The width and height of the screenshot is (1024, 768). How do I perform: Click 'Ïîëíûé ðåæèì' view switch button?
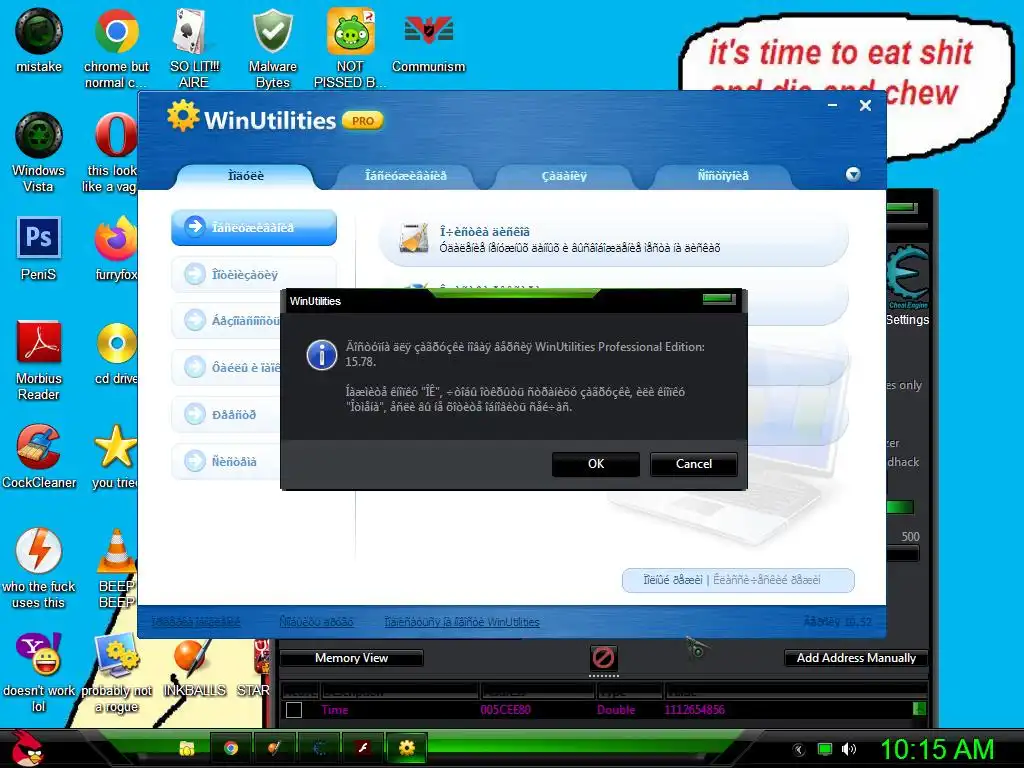tap(673, 580)
